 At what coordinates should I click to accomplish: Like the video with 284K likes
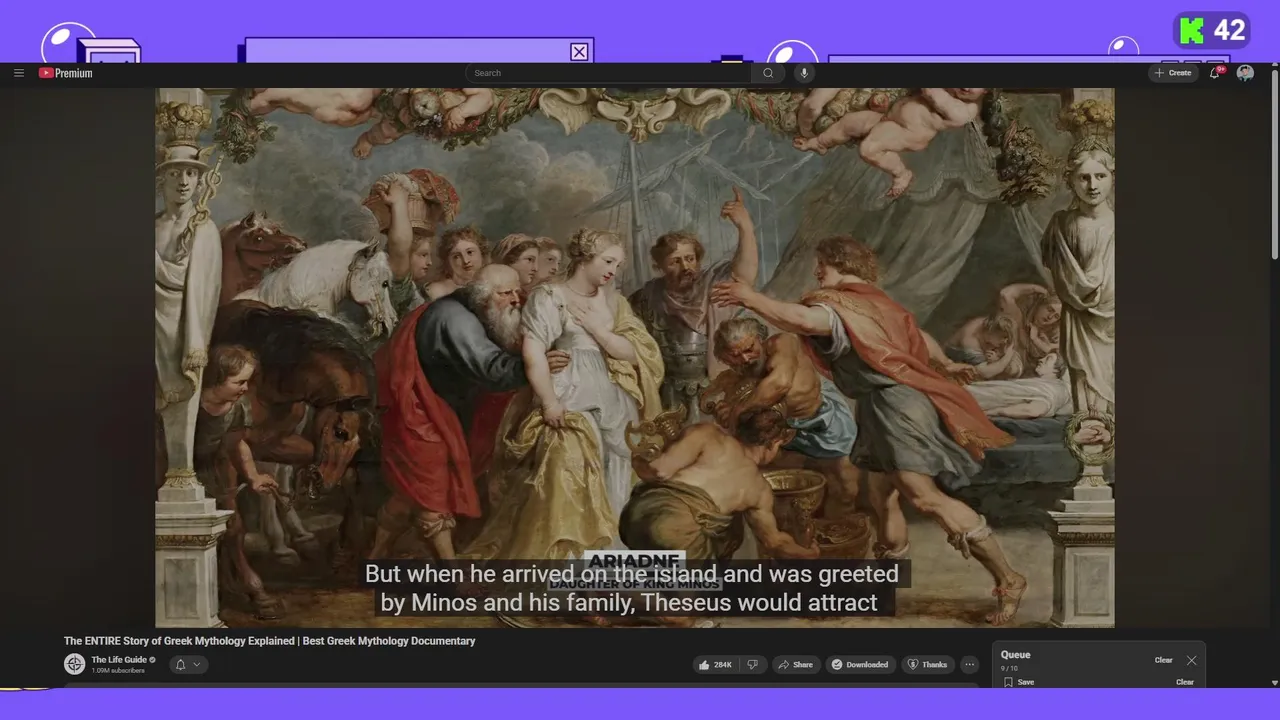[717, 664]
